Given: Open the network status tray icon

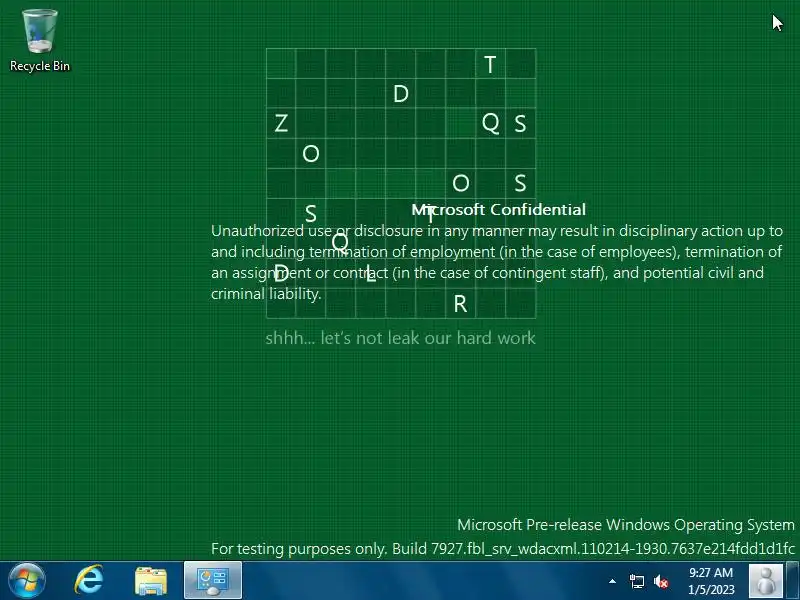Looking at the screenshot, I should click(x=636, y=582).
